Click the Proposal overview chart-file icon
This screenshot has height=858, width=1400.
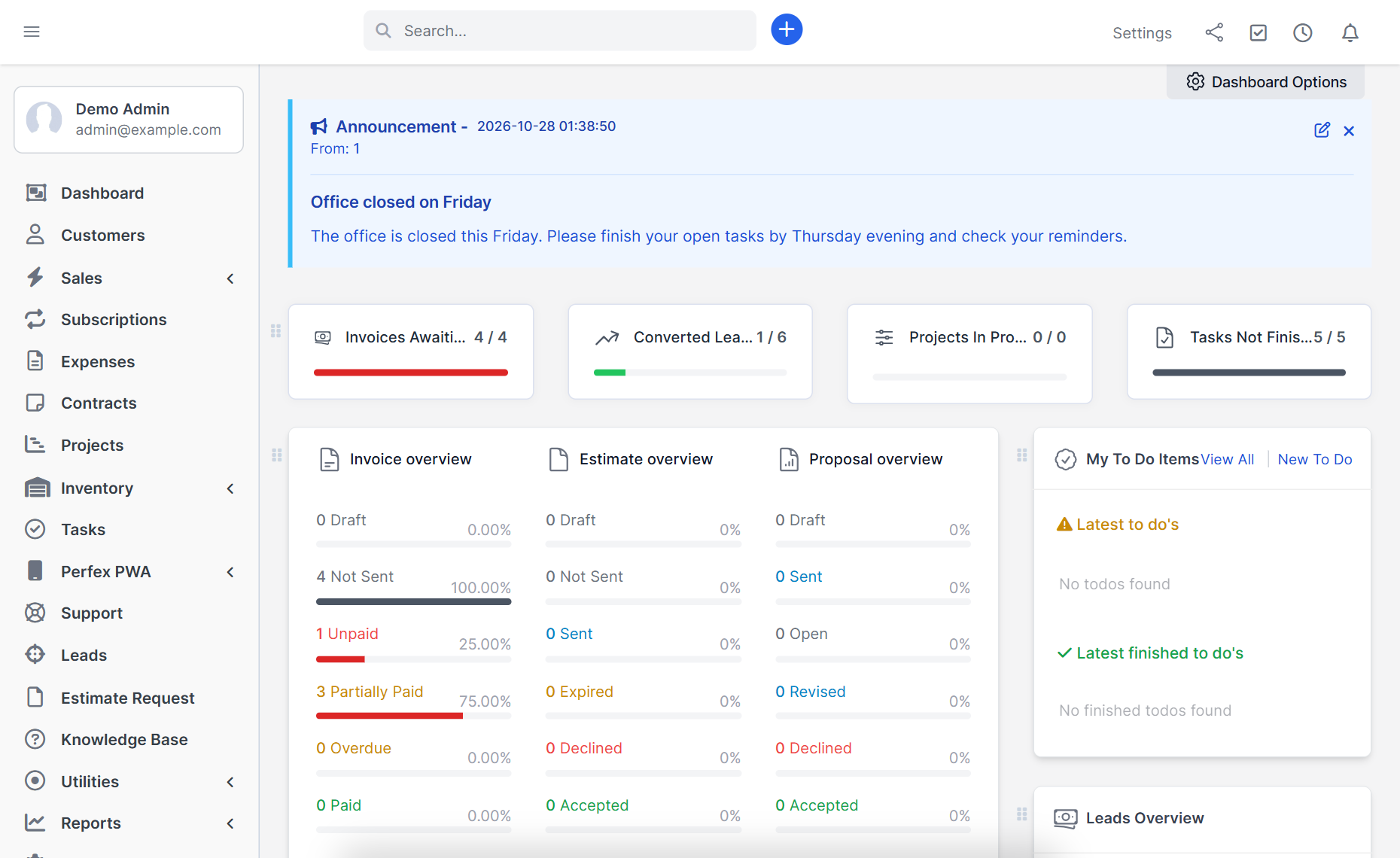tap(788, 459)
